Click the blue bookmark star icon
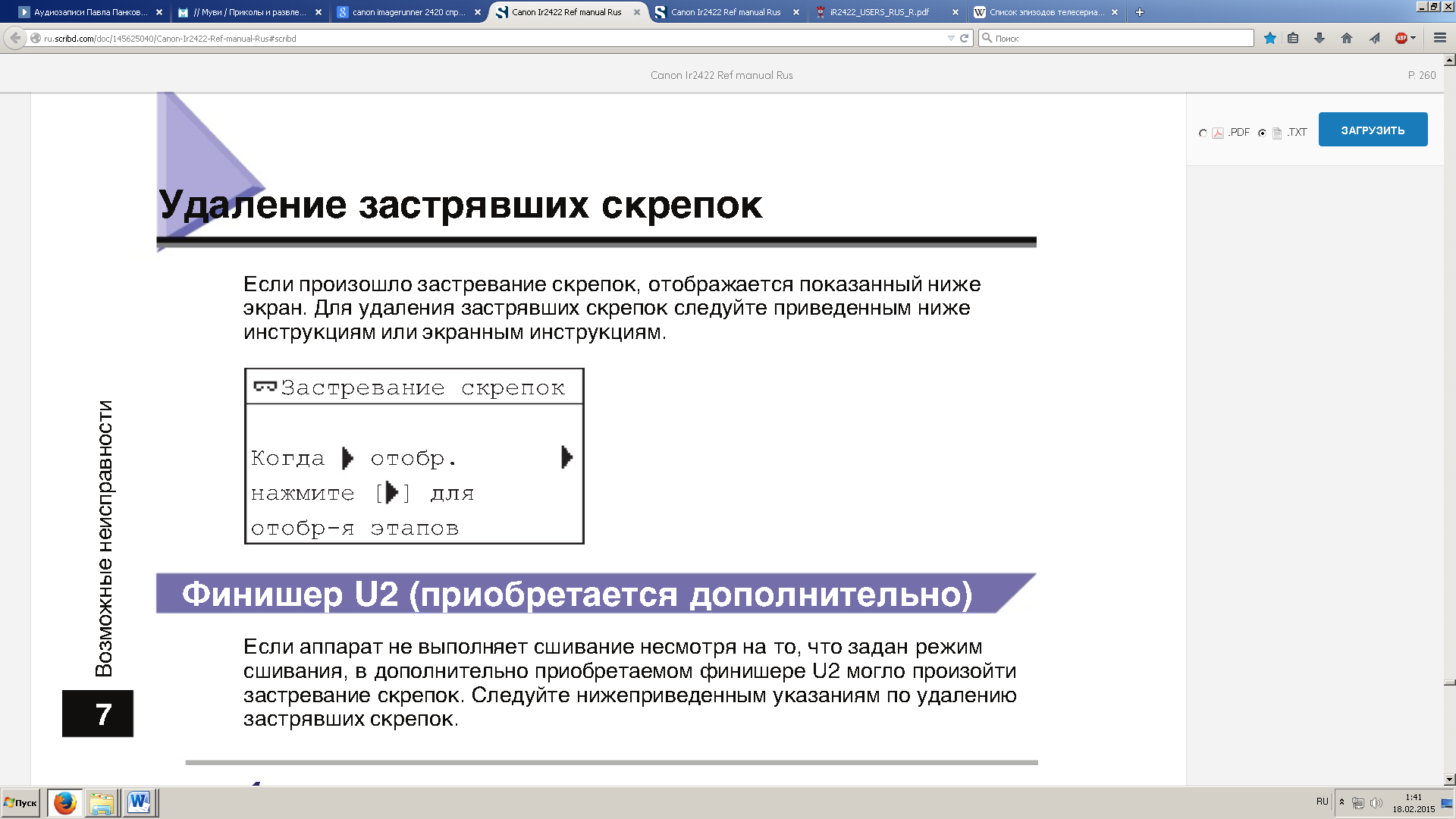Viewport: 1456px width, 819px height. (x=1269, y=38)
